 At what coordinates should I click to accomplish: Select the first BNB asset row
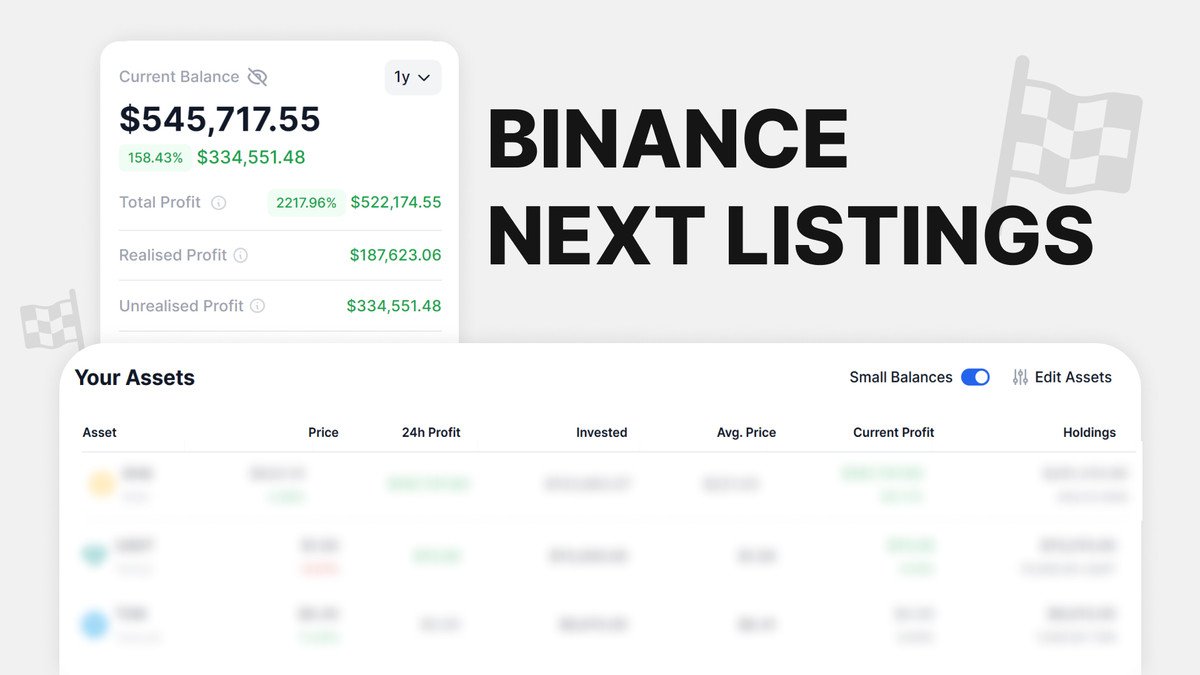(600, 483)
